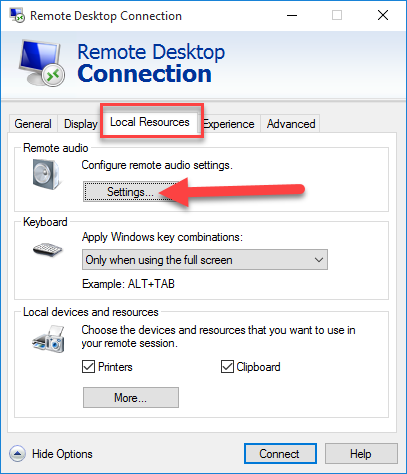Viewport: 407px width, 474px height.
Task: Minimize the Remote Desktop Connection window
Action: [292, 15]
